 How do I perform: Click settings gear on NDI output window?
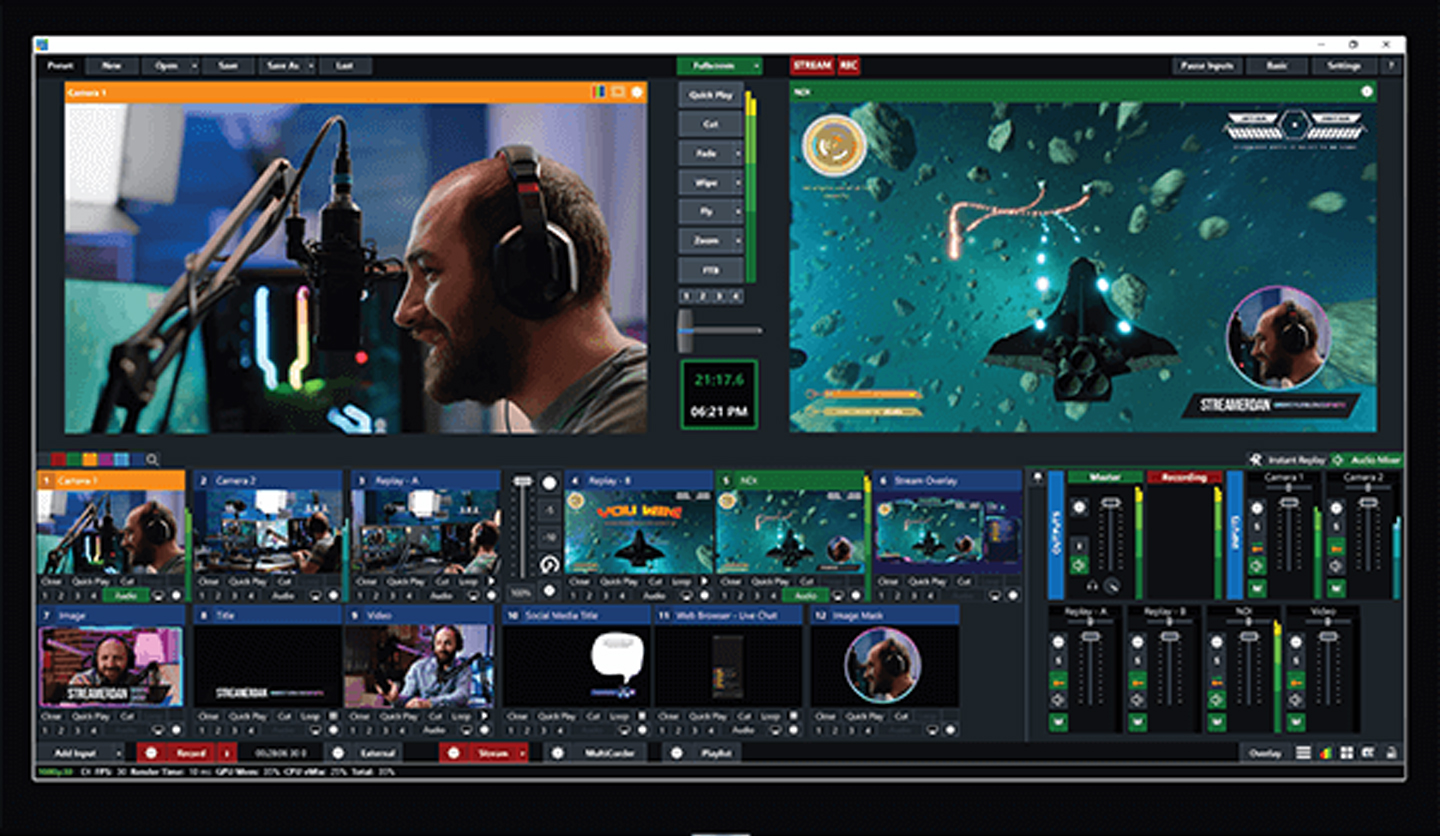pyautogui.click(x=1366, y=92)
